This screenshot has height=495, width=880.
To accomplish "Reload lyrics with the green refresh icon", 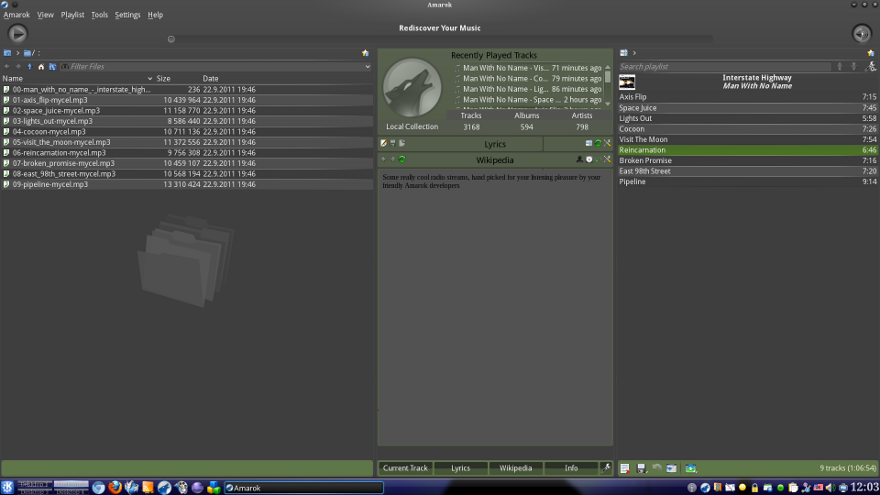I will pyautogui.click(x=598, y=144).
